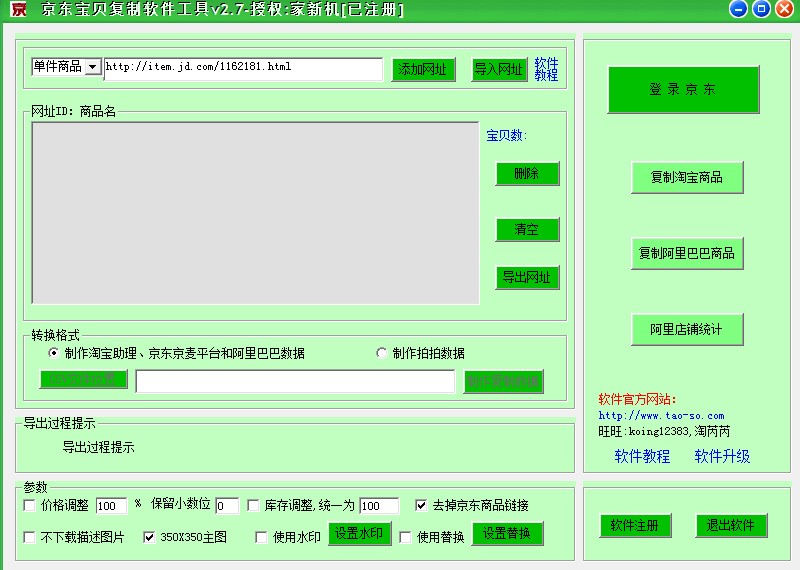This screenshot has width=800, height=570.
Task: Click the stock quantity field showing 100
Action: click(379, 506)
